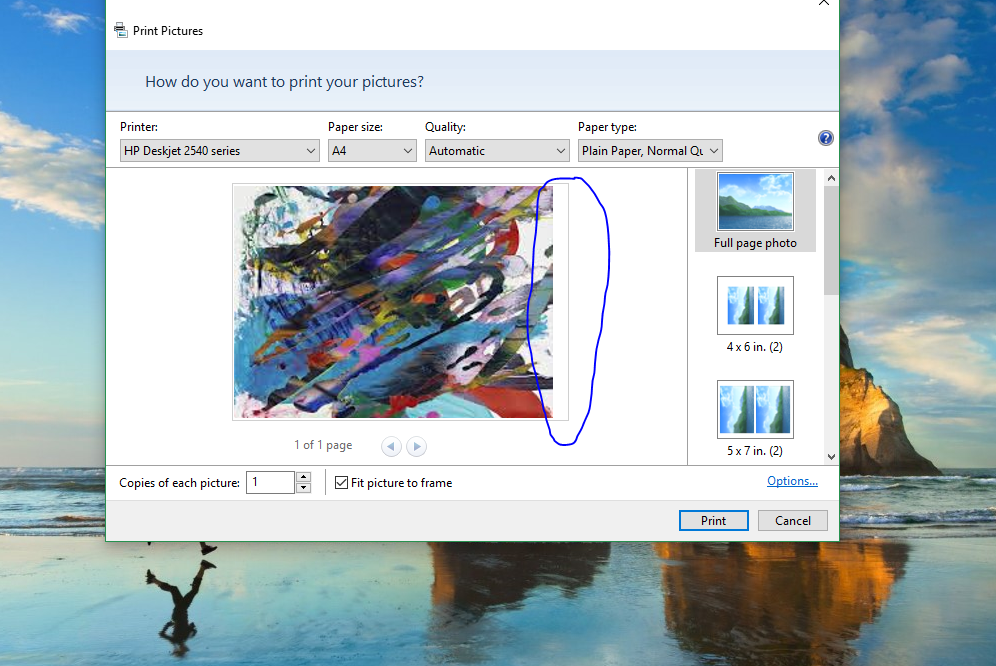Increase copies with the up spinner arrow
Image resolution: width=996 pixels, height=666 pixels.
coord(304,477)
